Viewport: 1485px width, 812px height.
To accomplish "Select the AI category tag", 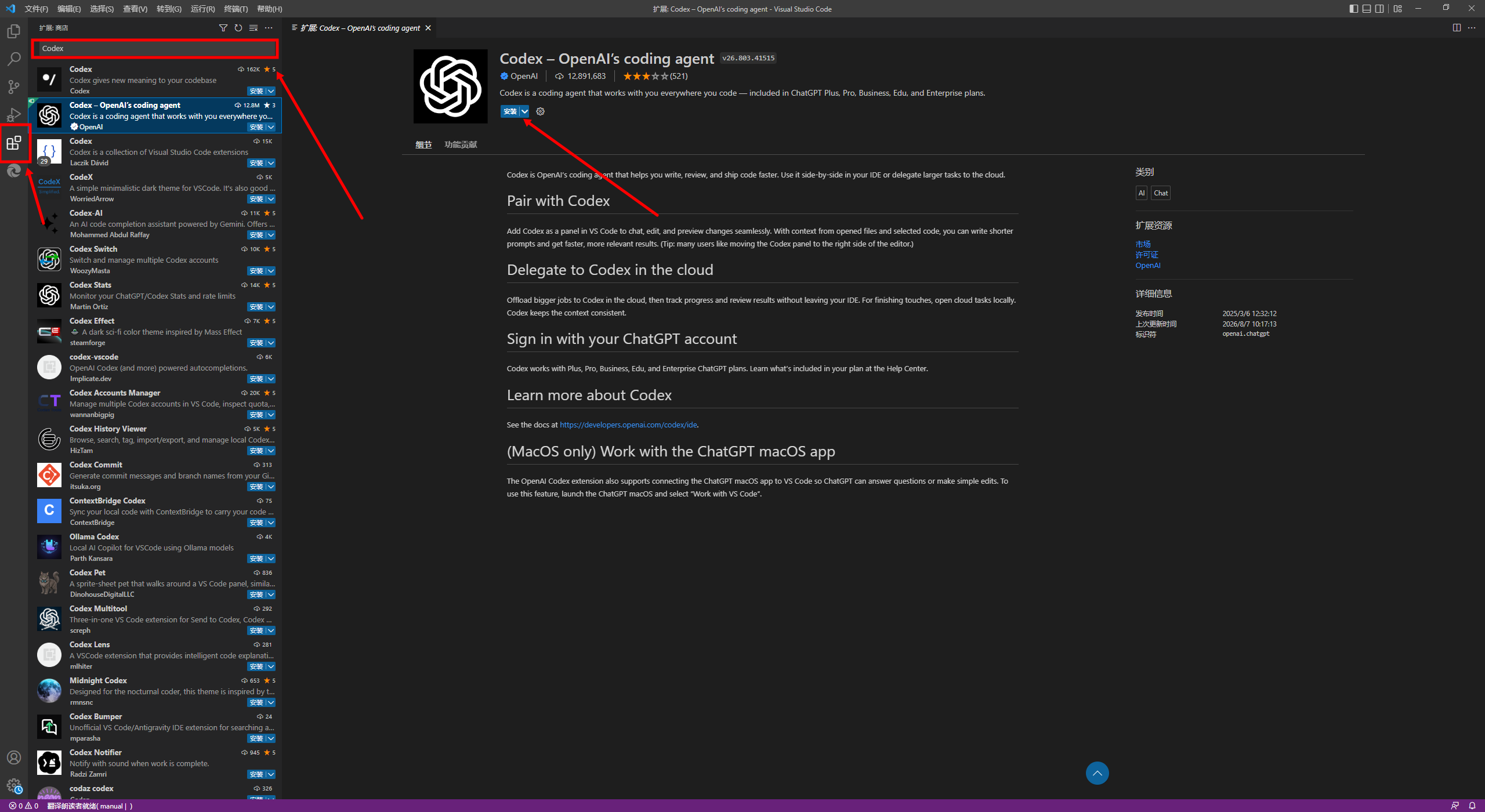I will pos(1141,193).
